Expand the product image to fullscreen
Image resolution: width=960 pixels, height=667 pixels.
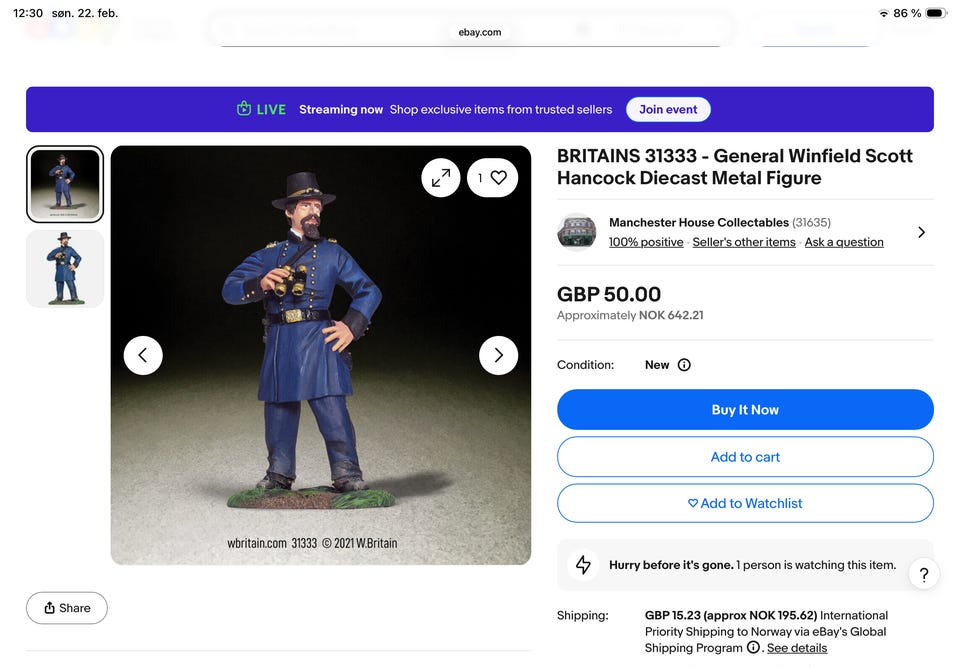pyautogui.click(x=441, y=178)
